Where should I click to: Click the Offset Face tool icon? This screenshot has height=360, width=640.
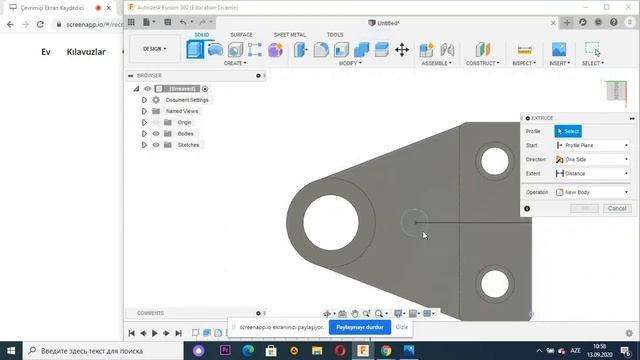tap(381, 50)
